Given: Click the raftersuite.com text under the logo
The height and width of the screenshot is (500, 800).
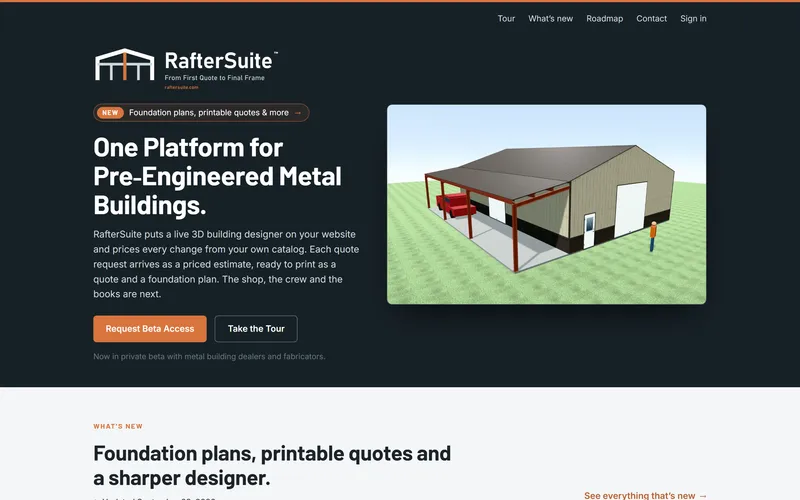Looking at the screenshot, I should [x=181, y=87].
